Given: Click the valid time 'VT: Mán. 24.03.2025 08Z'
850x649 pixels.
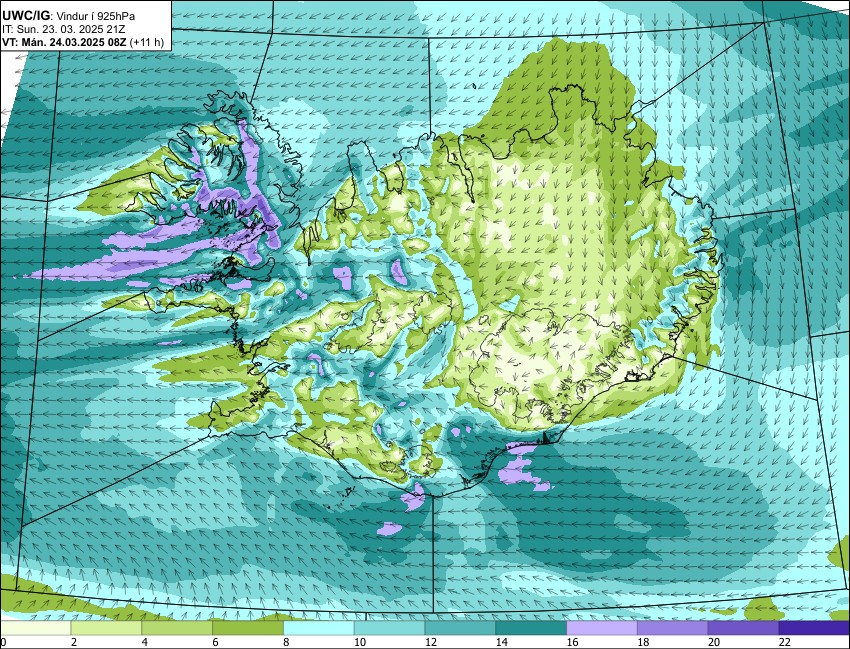Looking at the screenshot, I should [65, 42].
